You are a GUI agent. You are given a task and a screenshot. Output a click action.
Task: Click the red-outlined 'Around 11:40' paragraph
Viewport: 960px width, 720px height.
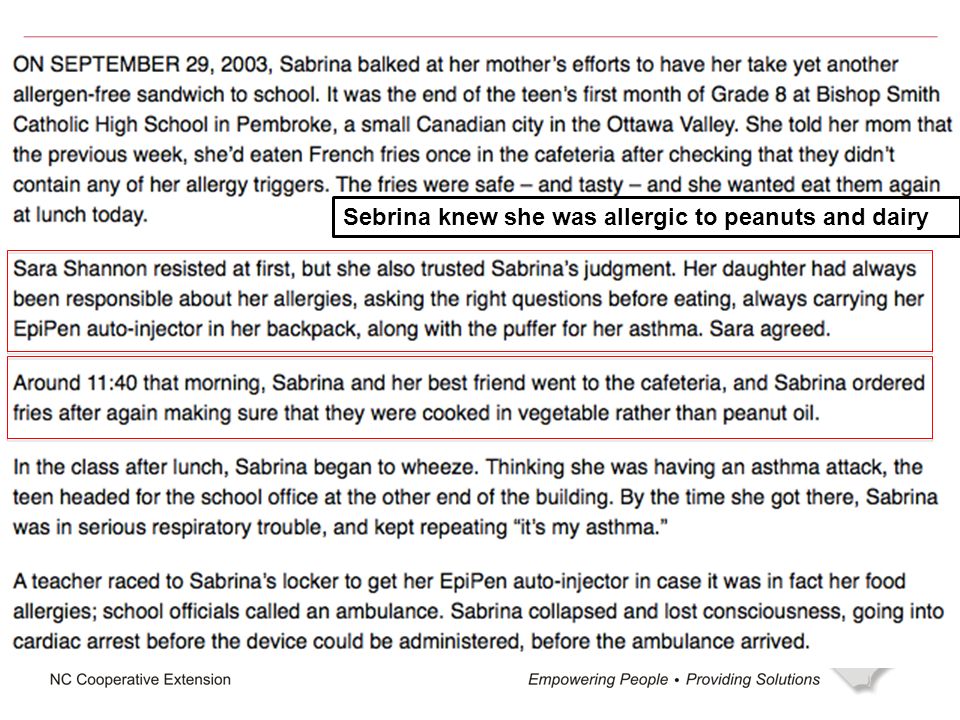[470, 397]
